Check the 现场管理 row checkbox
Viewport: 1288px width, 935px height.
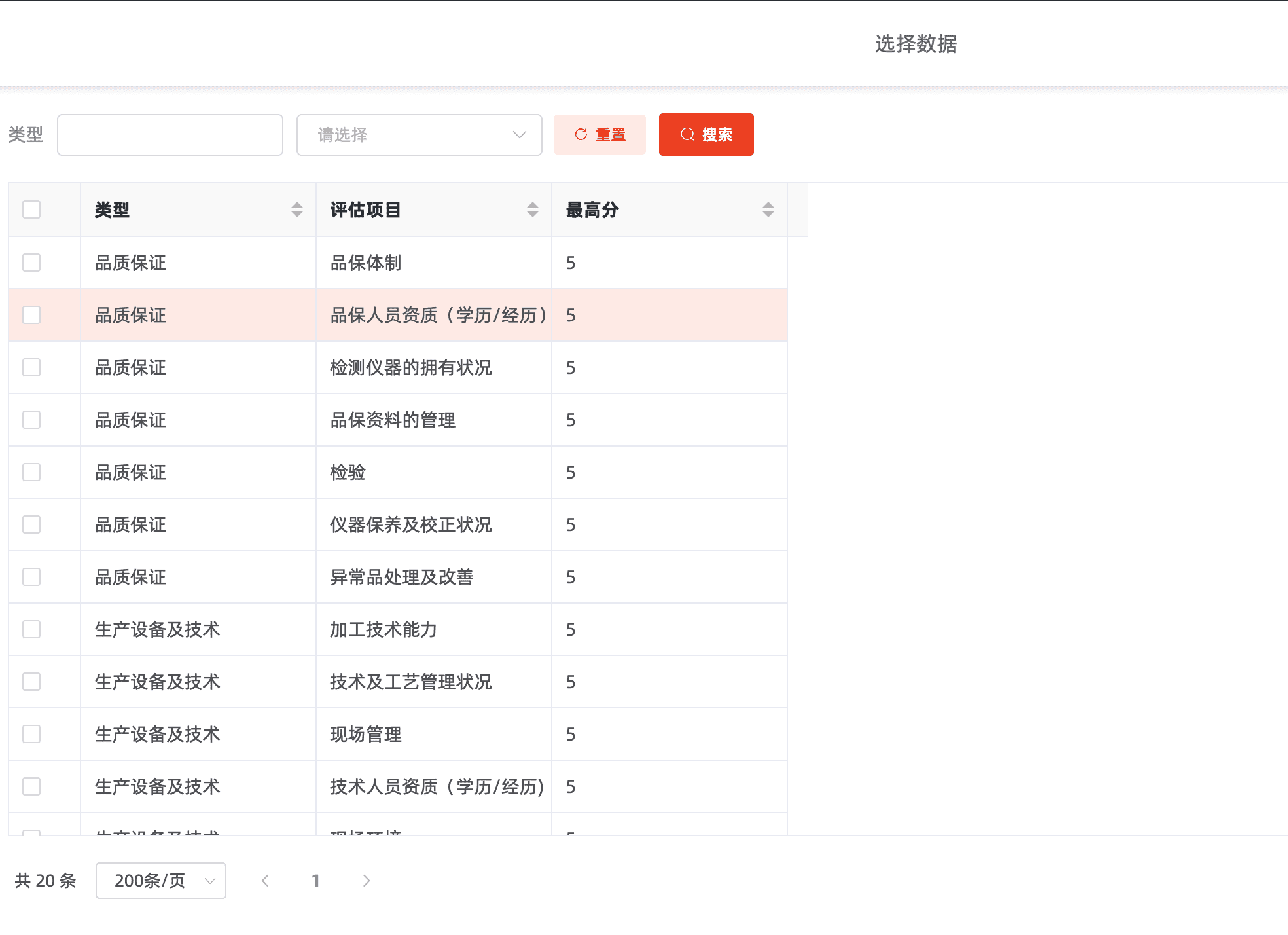point(31,734)
